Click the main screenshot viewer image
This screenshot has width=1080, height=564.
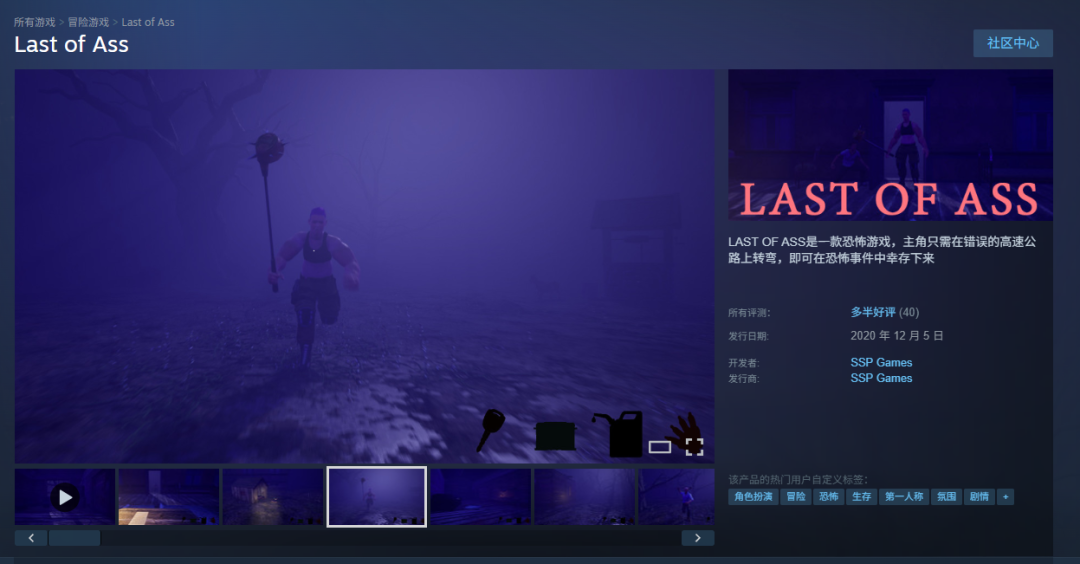click(364, 266)
